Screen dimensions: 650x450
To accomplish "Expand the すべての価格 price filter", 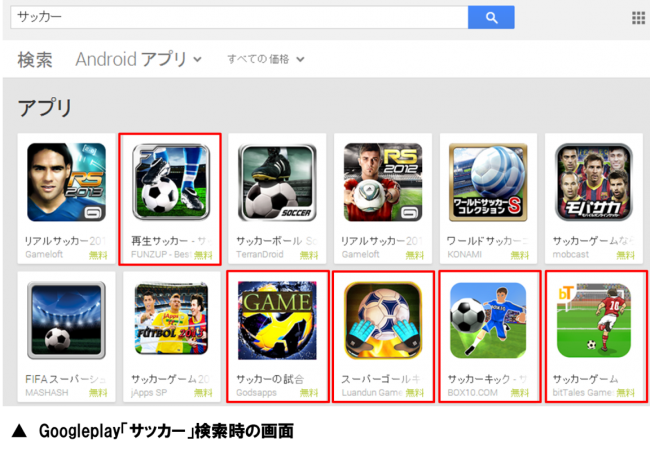I will pyautogui.click(x=266, y=59).
